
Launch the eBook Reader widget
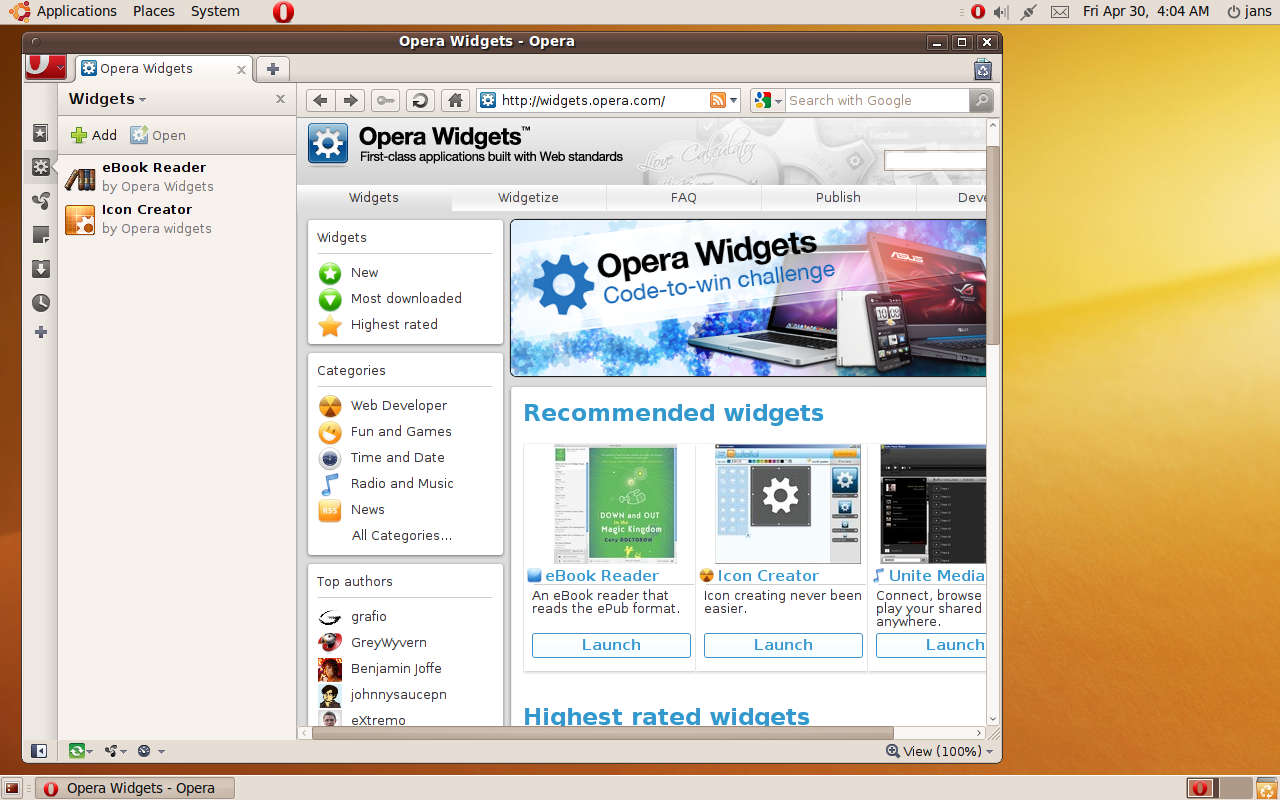(x=611, y=645)
